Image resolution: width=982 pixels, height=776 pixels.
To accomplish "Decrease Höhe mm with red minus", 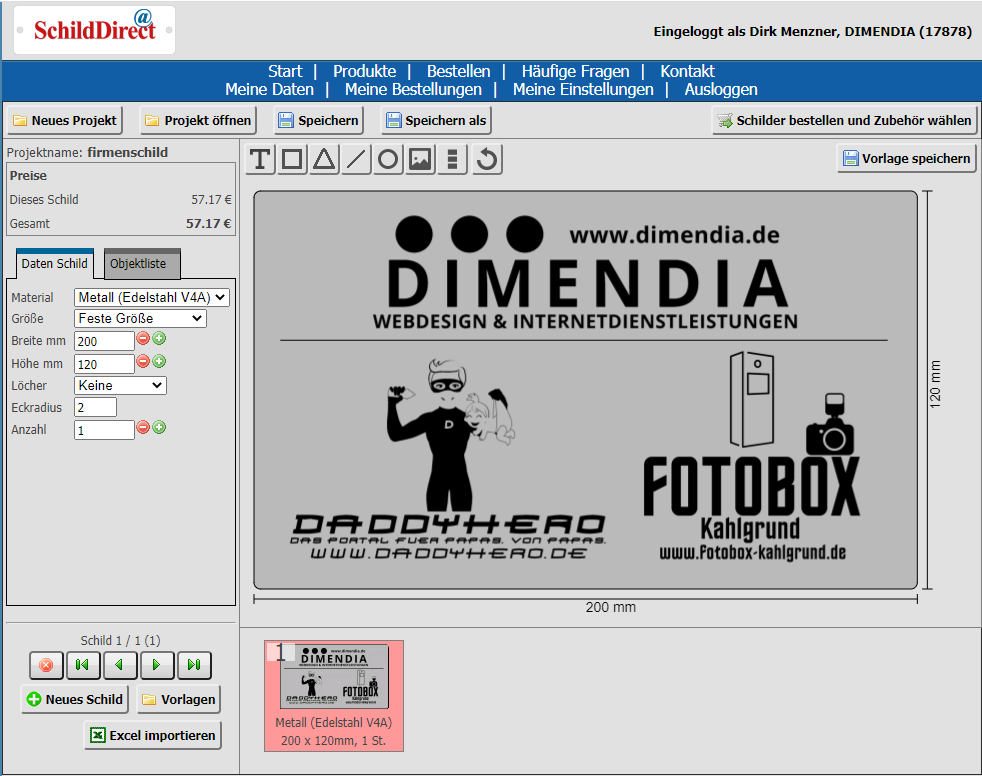I will [143, 361].
